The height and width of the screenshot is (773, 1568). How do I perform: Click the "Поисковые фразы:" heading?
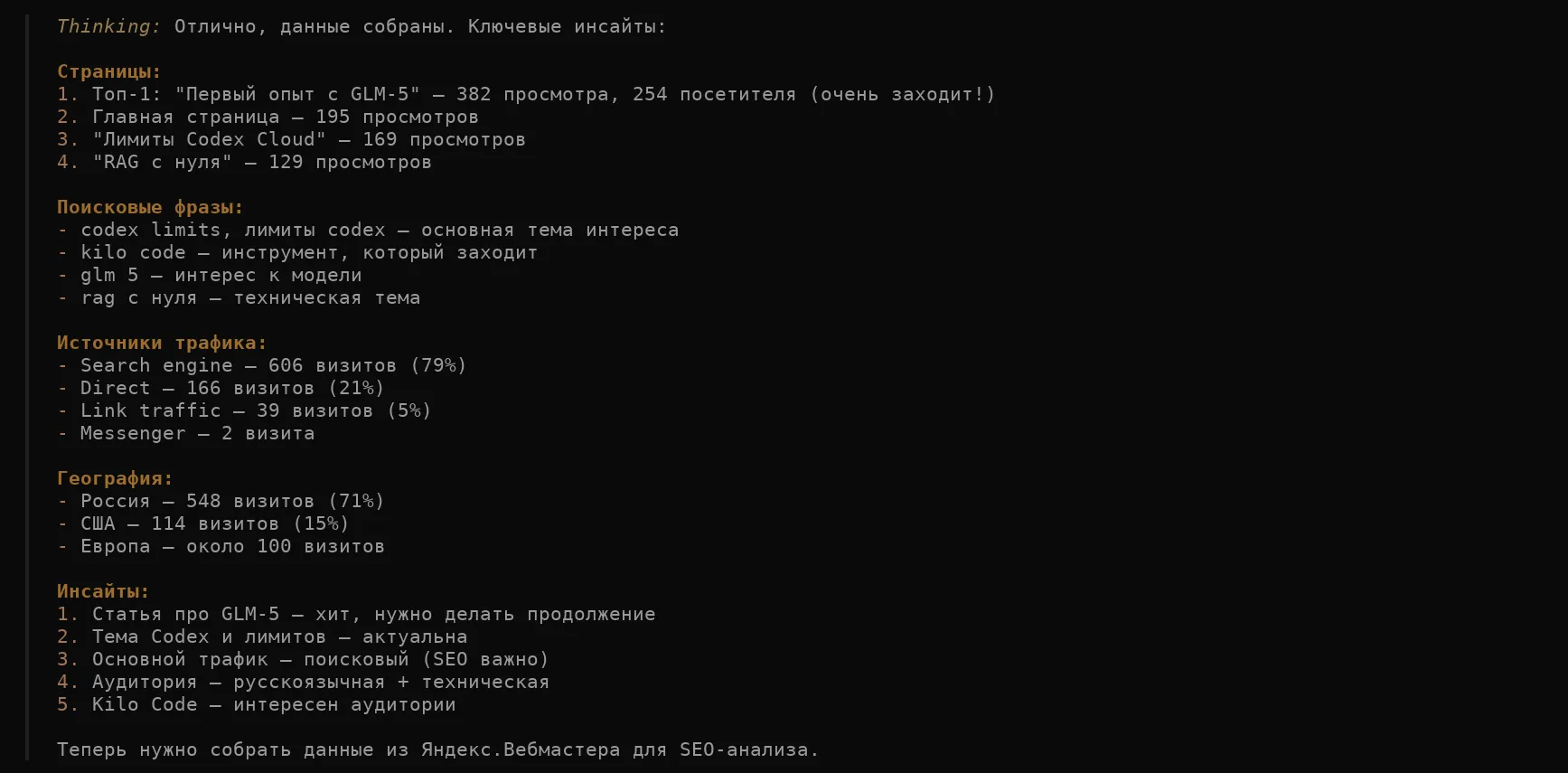pyautogui.click(x=150, y=207)
